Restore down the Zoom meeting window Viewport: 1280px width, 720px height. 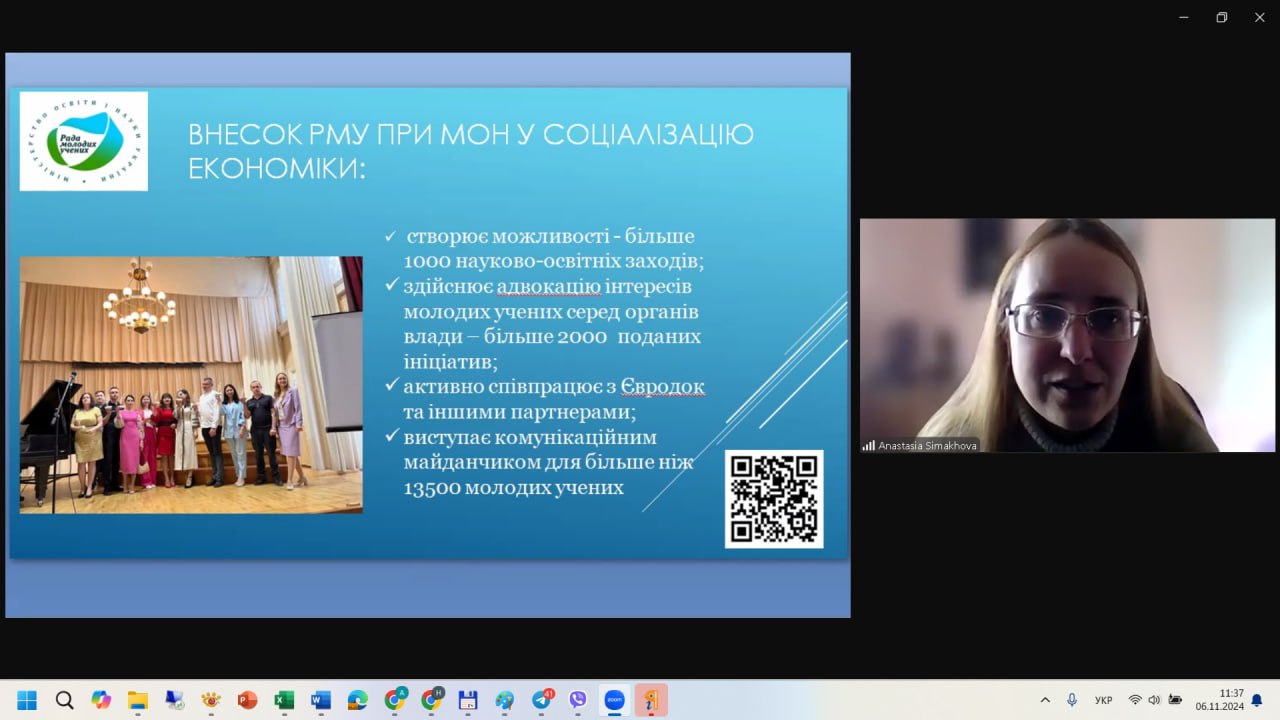pyautogui.click(x=1222, y=17)
